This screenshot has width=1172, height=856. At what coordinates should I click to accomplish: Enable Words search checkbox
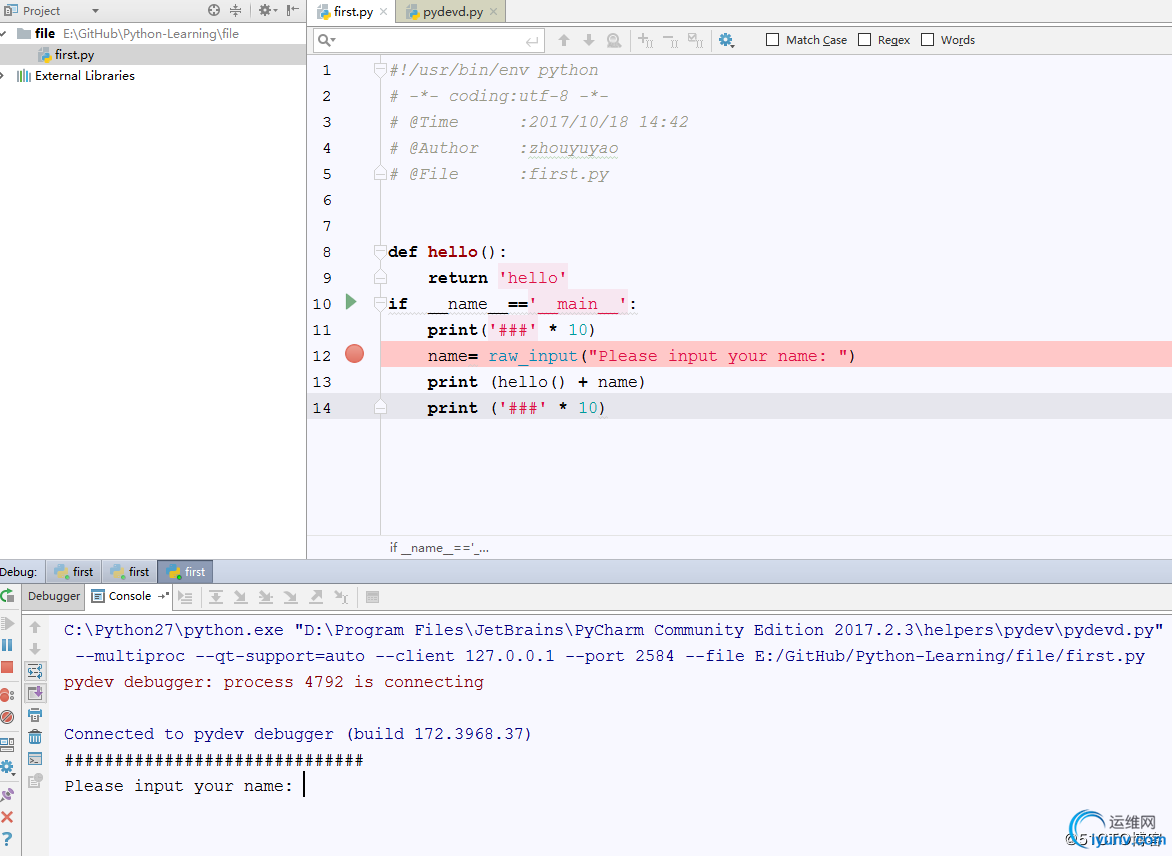pyautogui.click(x=928, y=40)
